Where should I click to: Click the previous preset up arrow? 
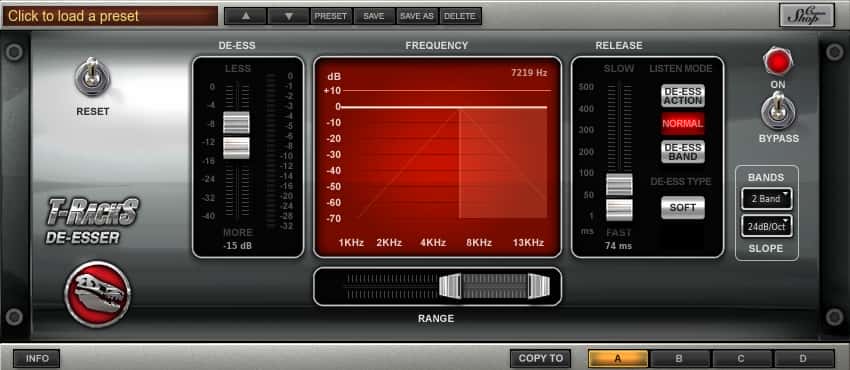coord(246,16)
